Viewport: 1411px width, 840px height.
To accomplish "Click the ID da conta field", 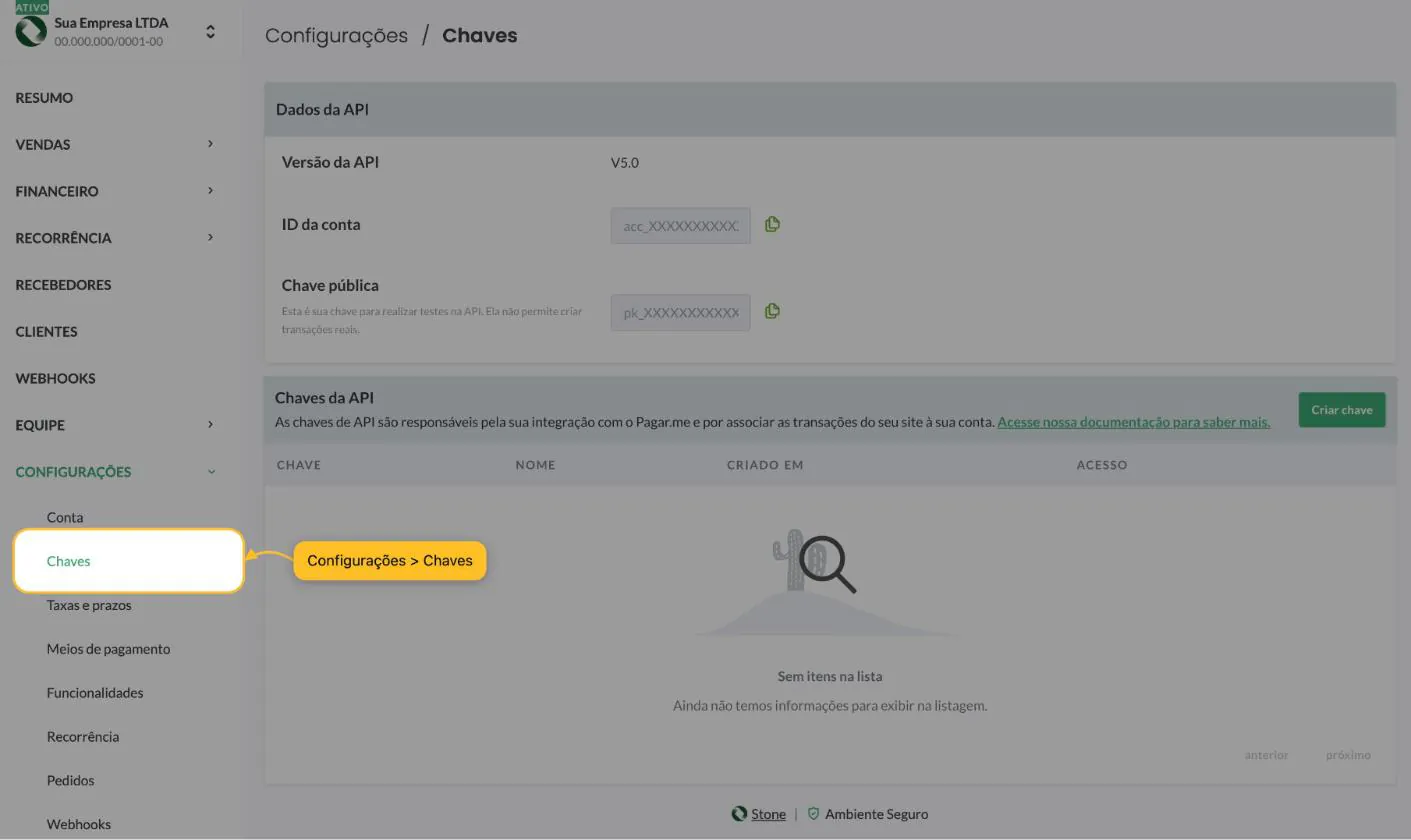I will (x=680, y=226).
